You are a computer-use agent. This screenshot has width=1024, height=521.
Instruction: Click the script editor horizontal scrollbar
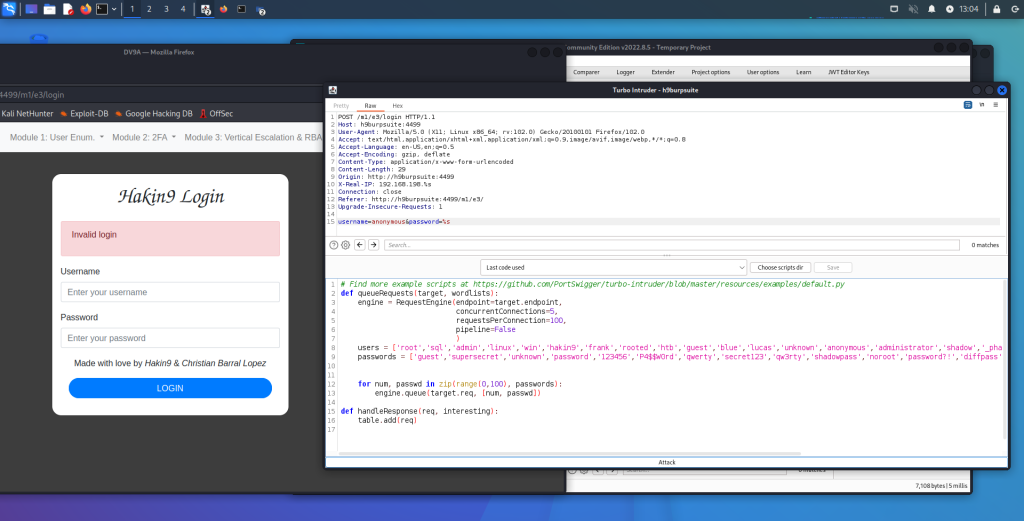569,453
